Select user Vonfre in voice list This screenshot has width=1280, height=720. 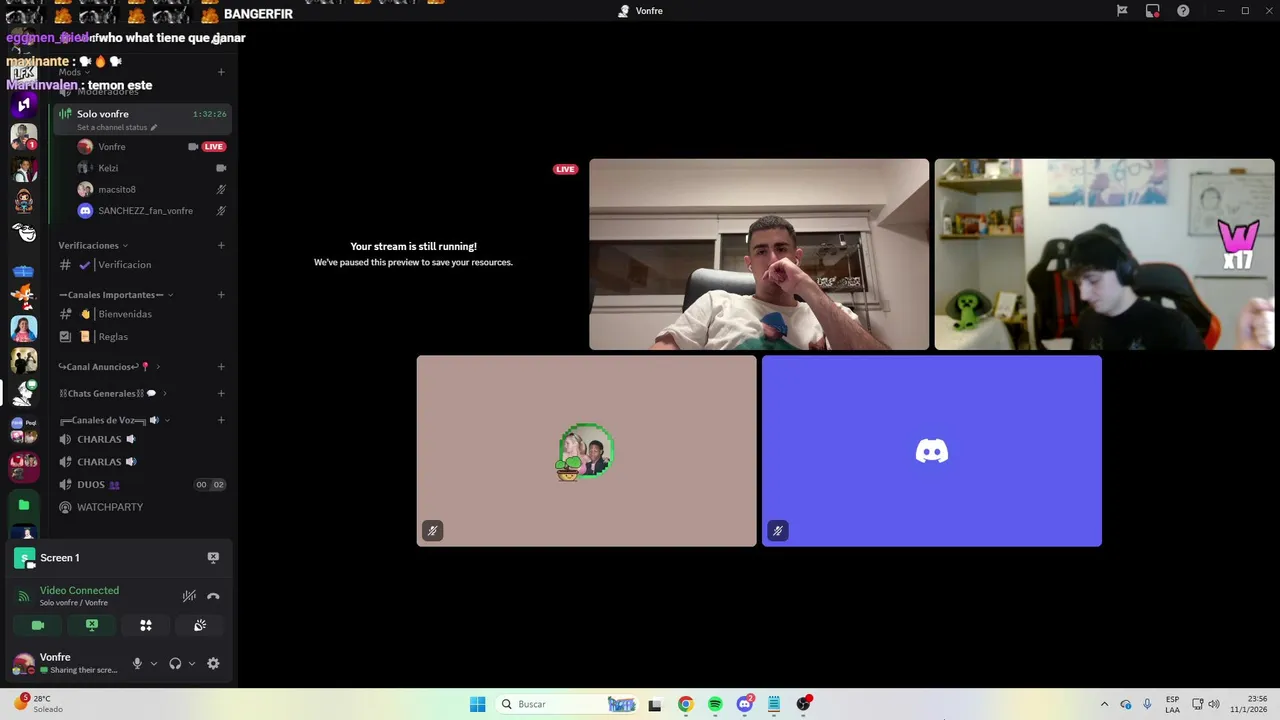click(x=151, y=147)
